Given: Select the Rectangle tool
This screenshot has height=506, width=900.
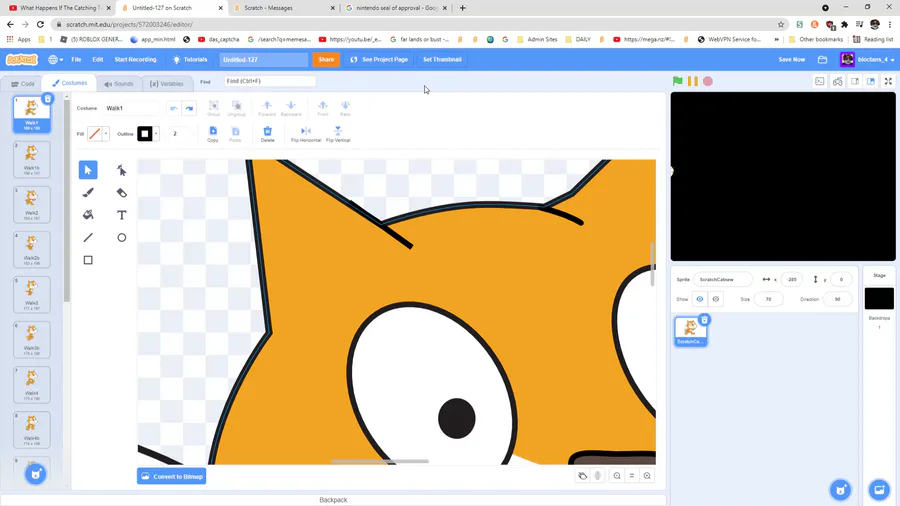Looking at the screenshot, I should [88, 260].
